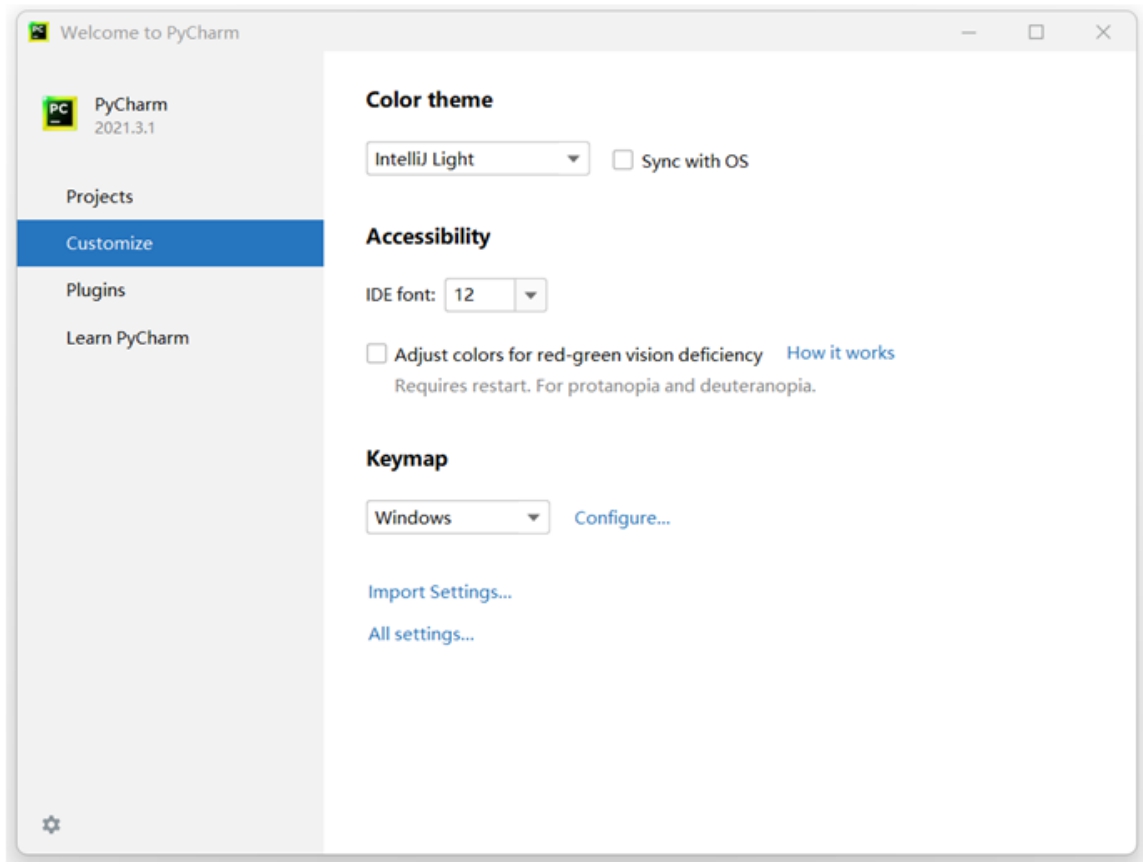The image size is (1148, 865).
Task: Open All settings... link
Action: coord(421,634)
